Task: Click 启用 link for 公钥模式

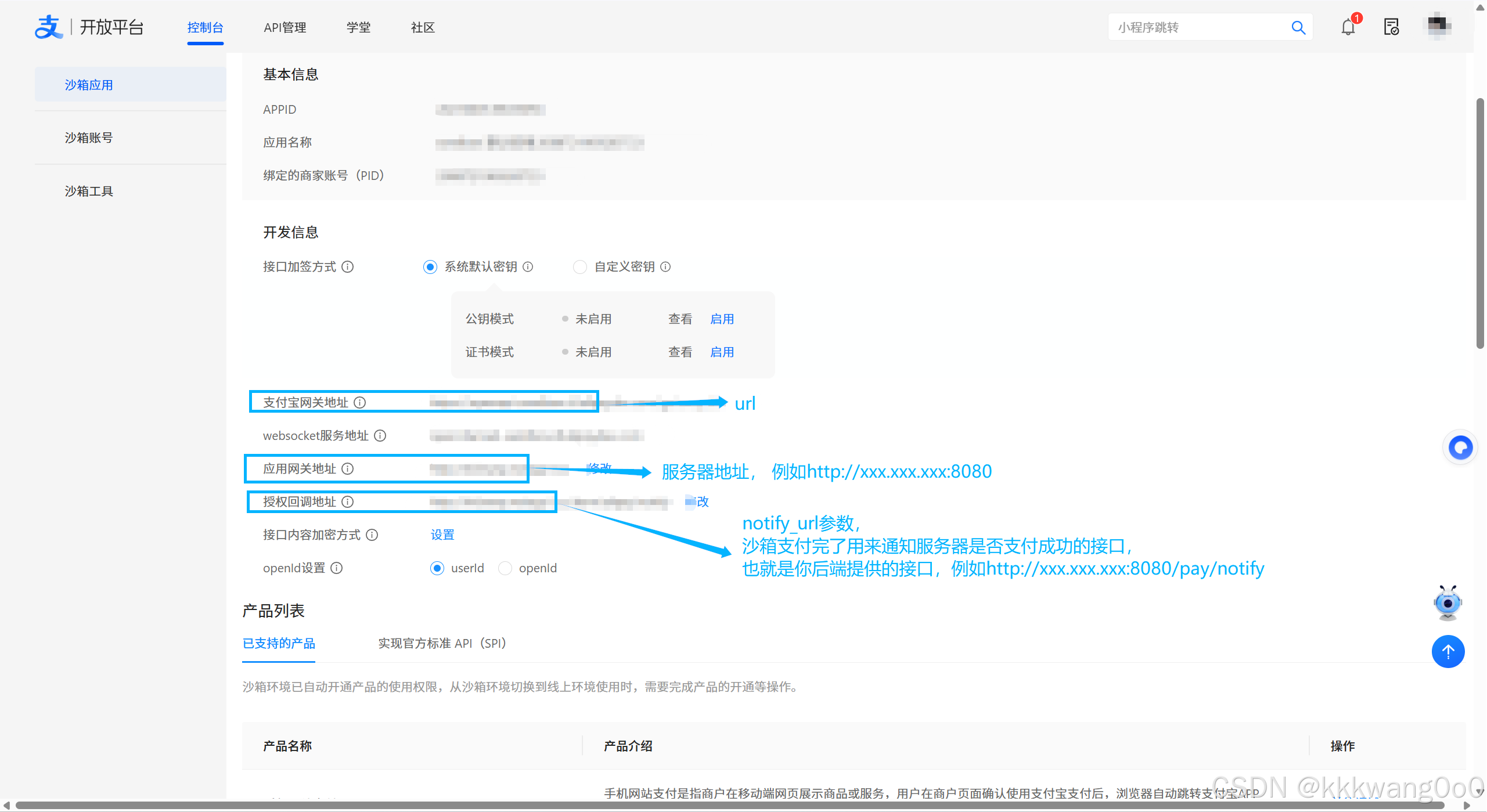Action: click(722, 319)
